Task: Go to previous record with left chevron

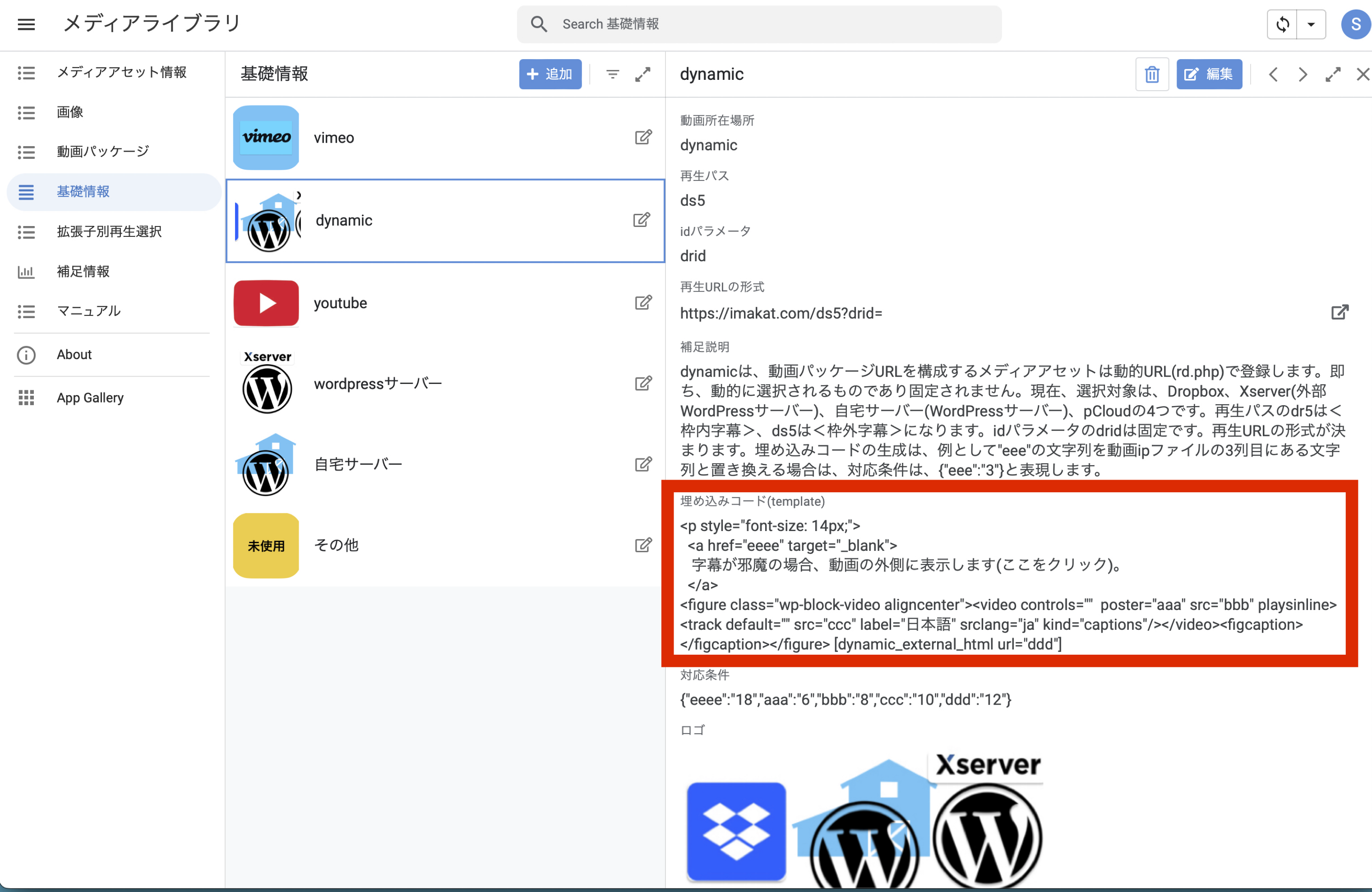Action: pos(1274,74)
